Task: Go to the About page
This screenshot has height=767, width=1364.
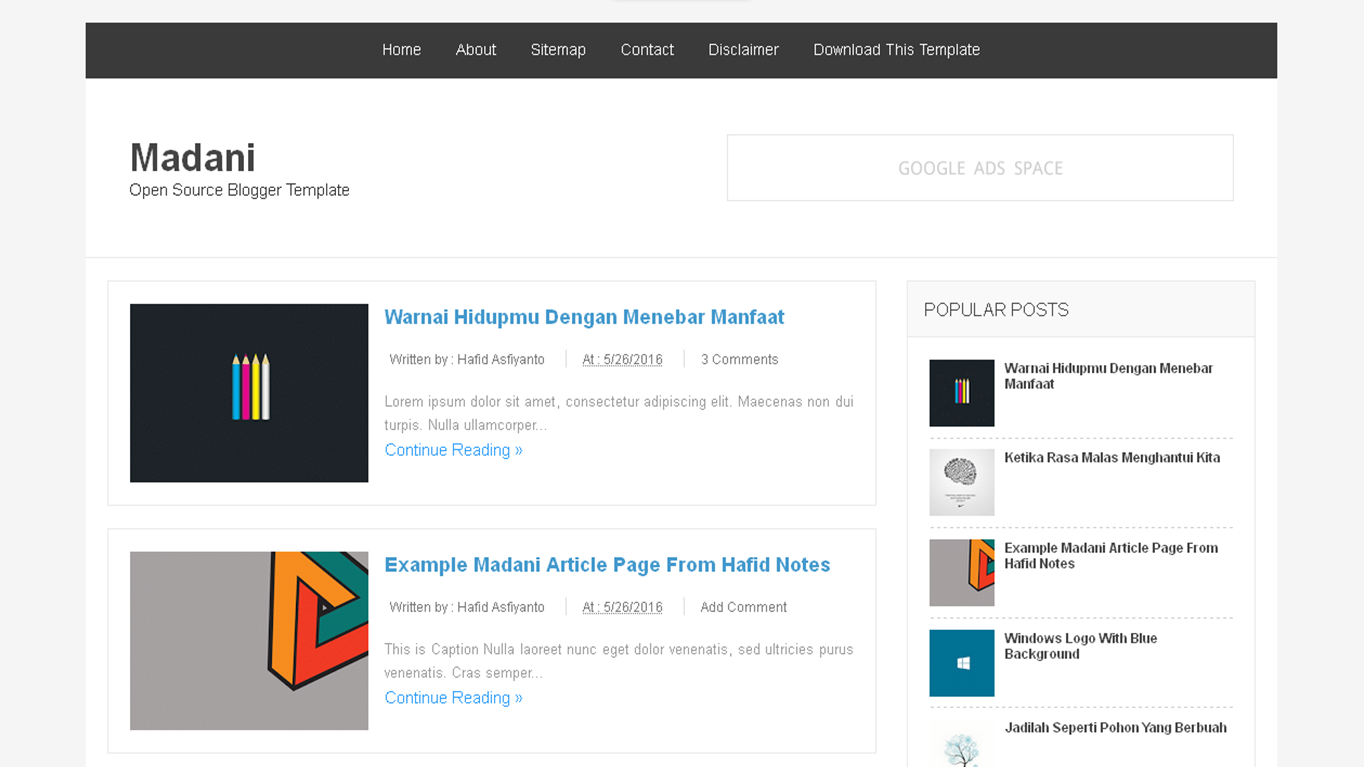Action: [x=476, y=50]
